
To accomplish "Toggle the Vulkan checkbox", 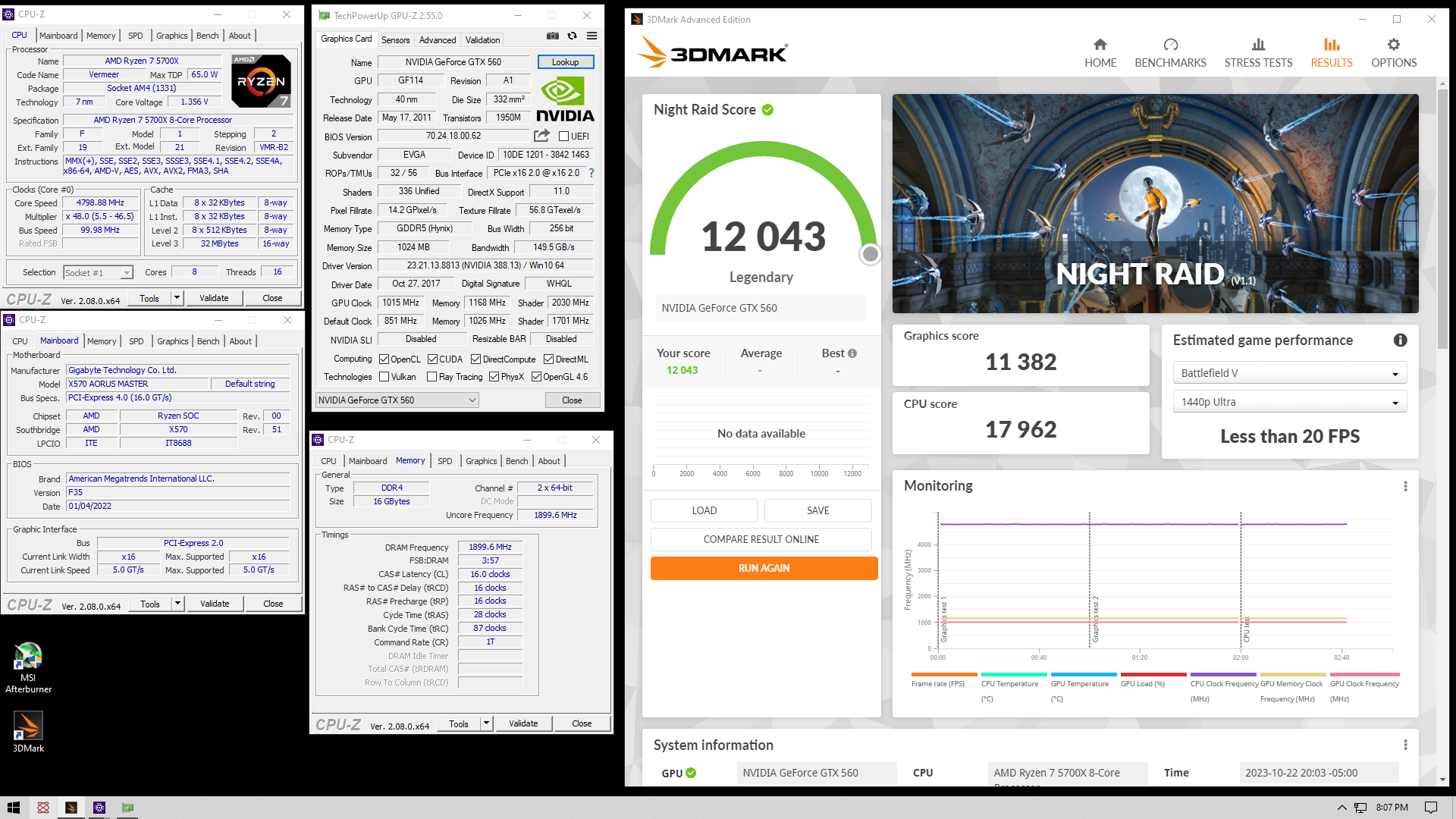I will coord(384,377).
